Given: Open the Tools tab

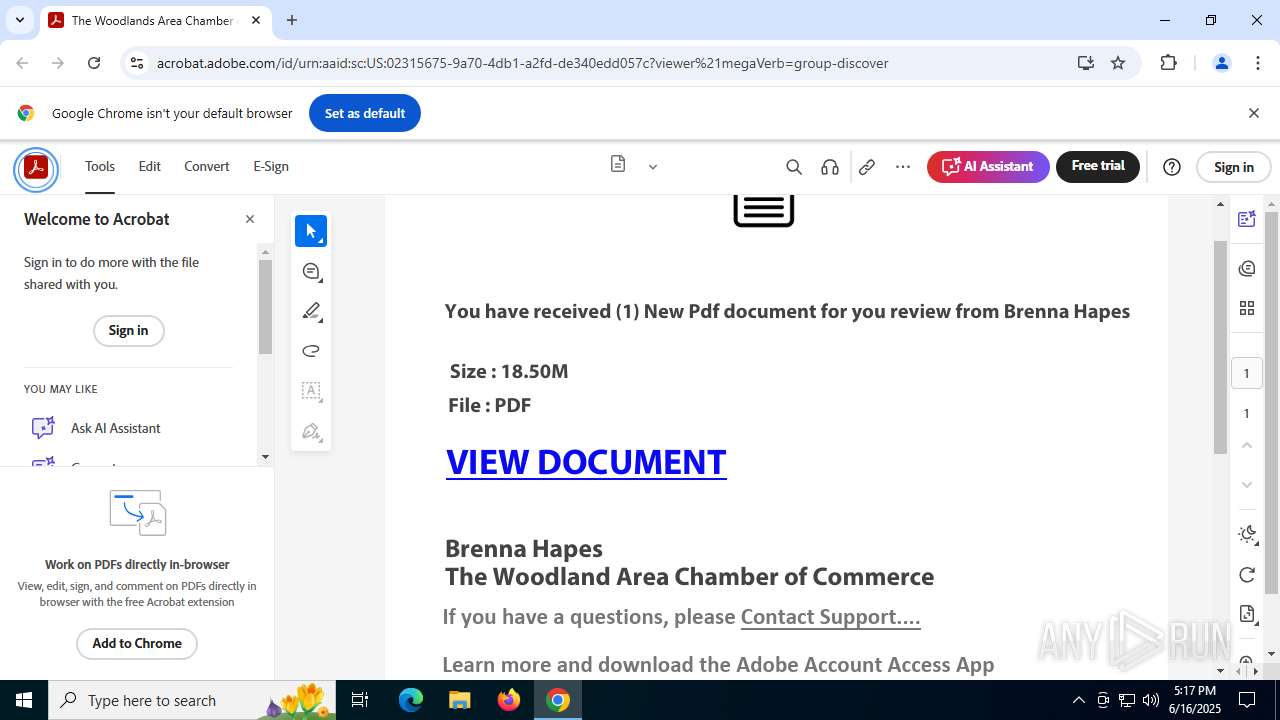Looking at the screenshot, I should (100, 166).
